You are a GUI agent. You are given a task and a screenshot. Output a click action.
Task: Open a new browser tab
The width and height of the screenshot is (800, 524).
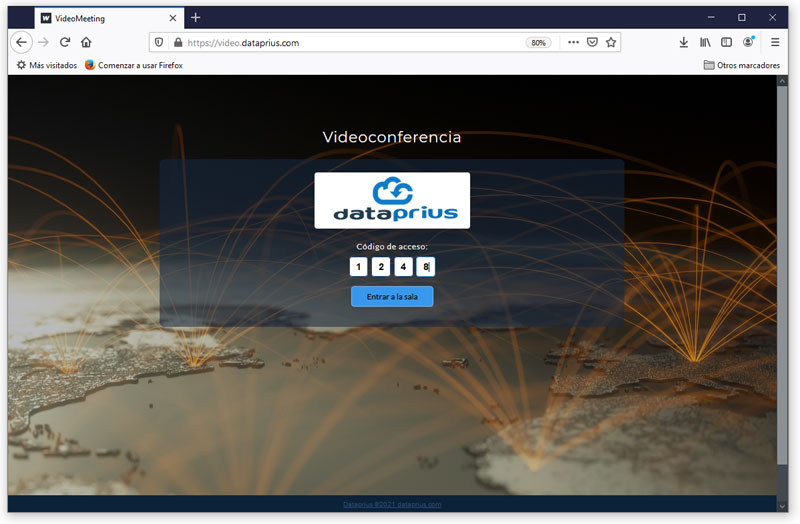point(195,18)
